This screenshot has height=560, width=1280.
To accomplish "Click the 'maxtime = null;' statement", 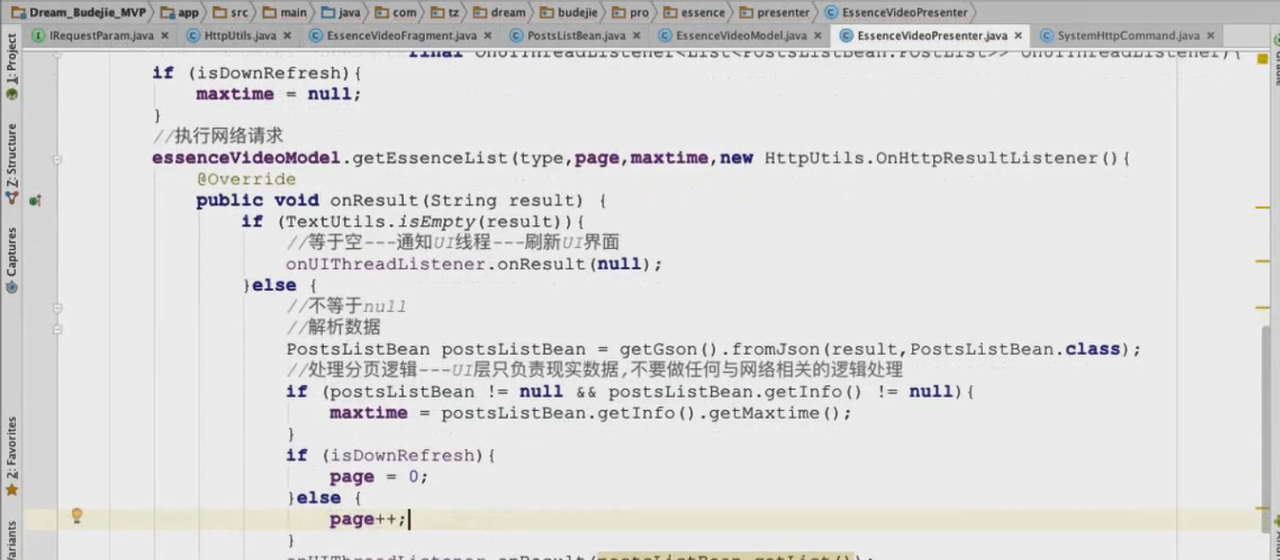I will 279,94.
